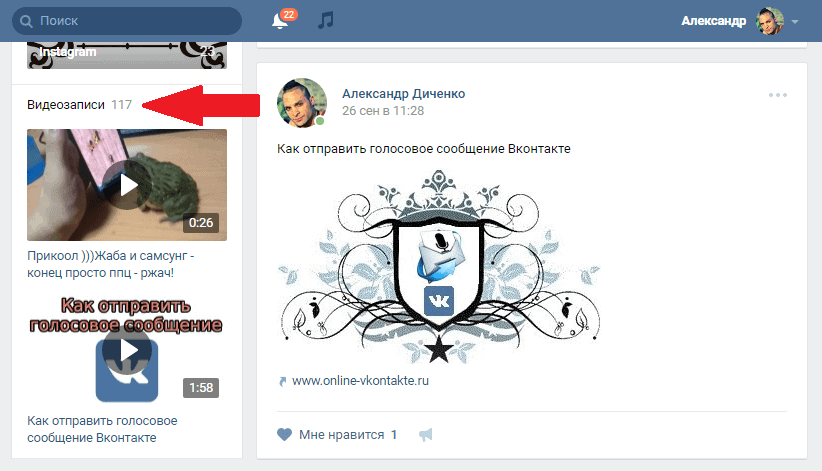This screenshot has height=471, width=822.
Task: Like the post with heart icon
Action: point(284,434)
